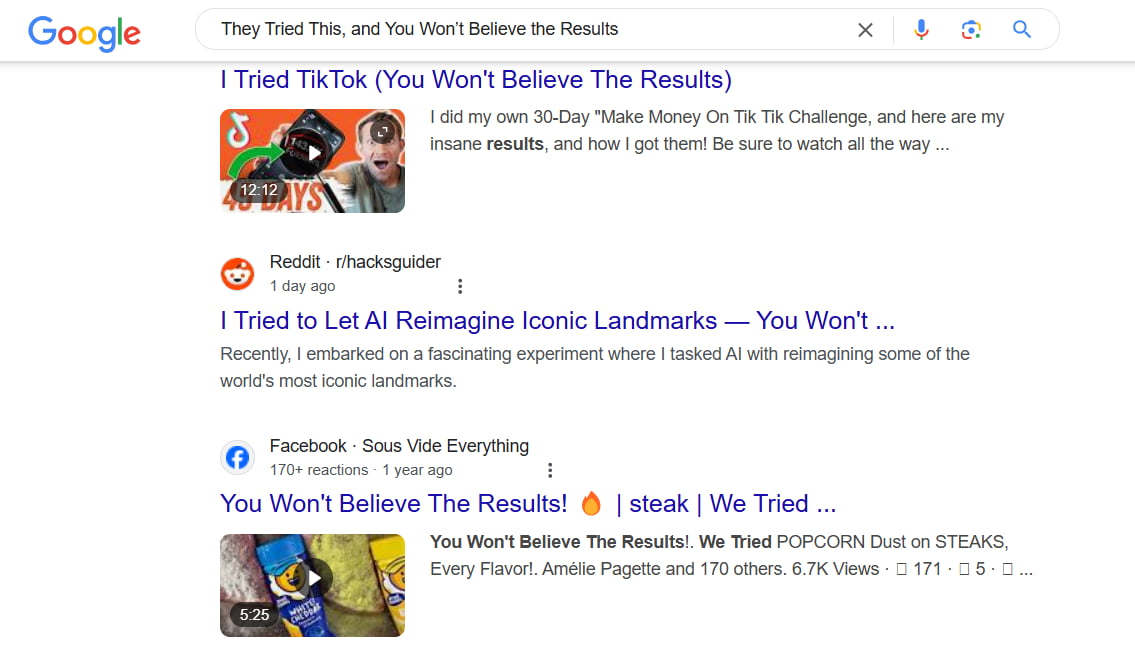Screen dimensions: 1135x648
Task: Open the three-dot menu on the Facebook result
Action: coord(550,470)
